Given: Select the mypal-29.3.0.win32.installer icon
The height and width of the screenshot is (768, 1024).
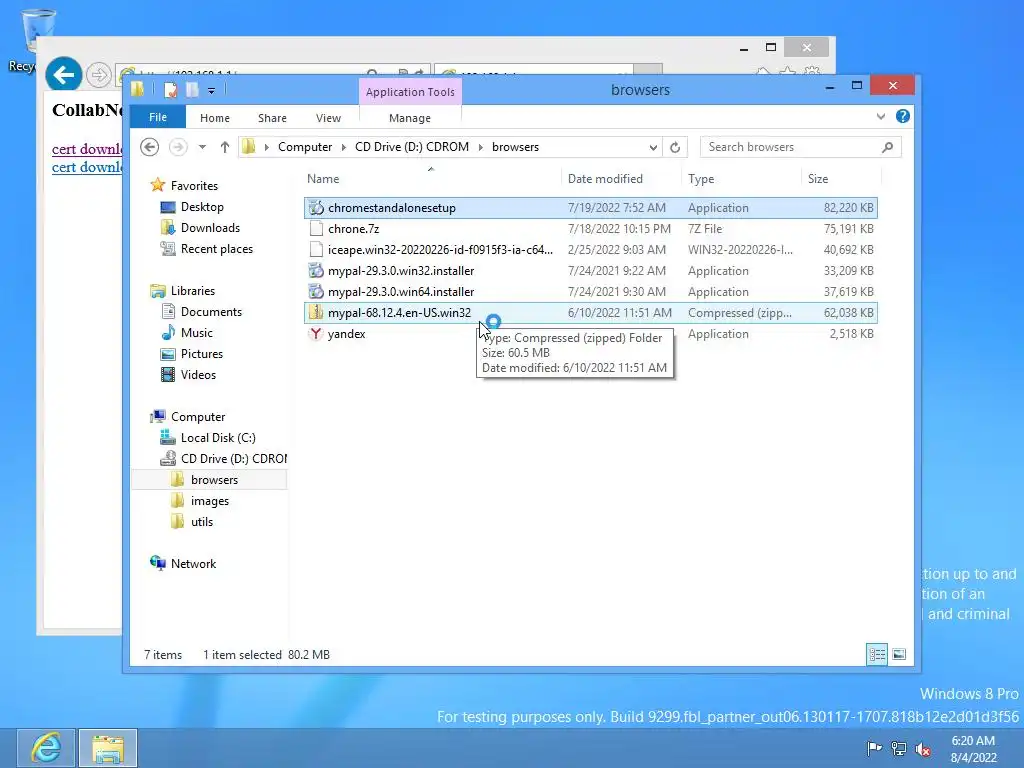Looking at the screenshot, I should pos(316,270).
